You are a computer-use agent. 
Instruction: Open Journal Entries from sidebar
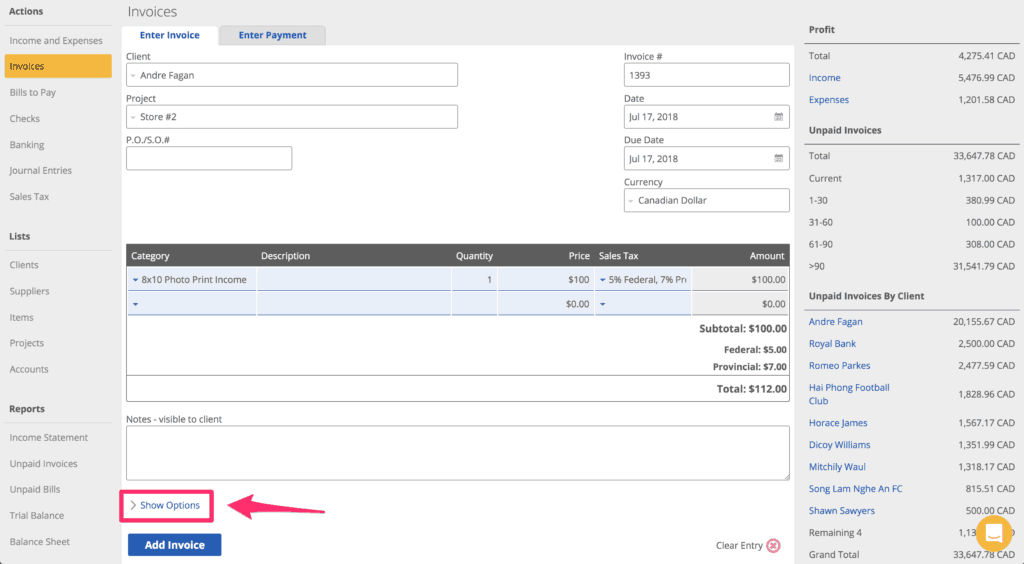click(40, 170)
